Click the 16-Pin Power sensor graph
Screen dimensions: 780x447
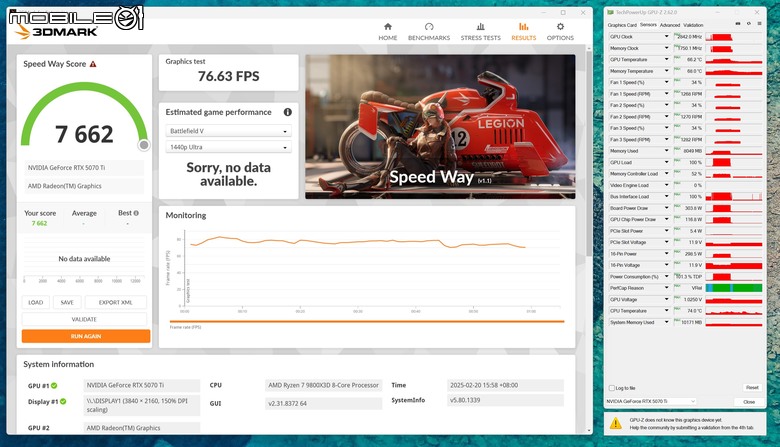click(734, 254)
